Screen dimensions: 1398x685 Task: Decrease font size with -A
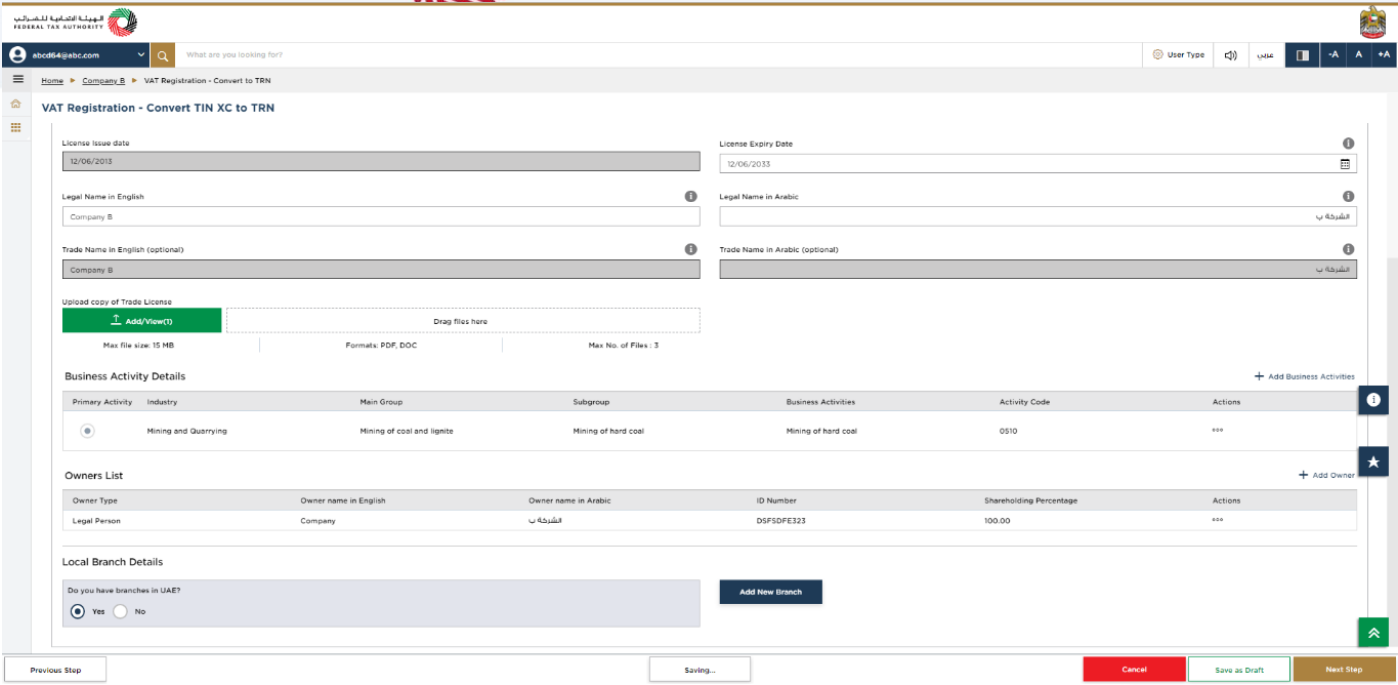pyautogui.click(x=1333, y=55)
